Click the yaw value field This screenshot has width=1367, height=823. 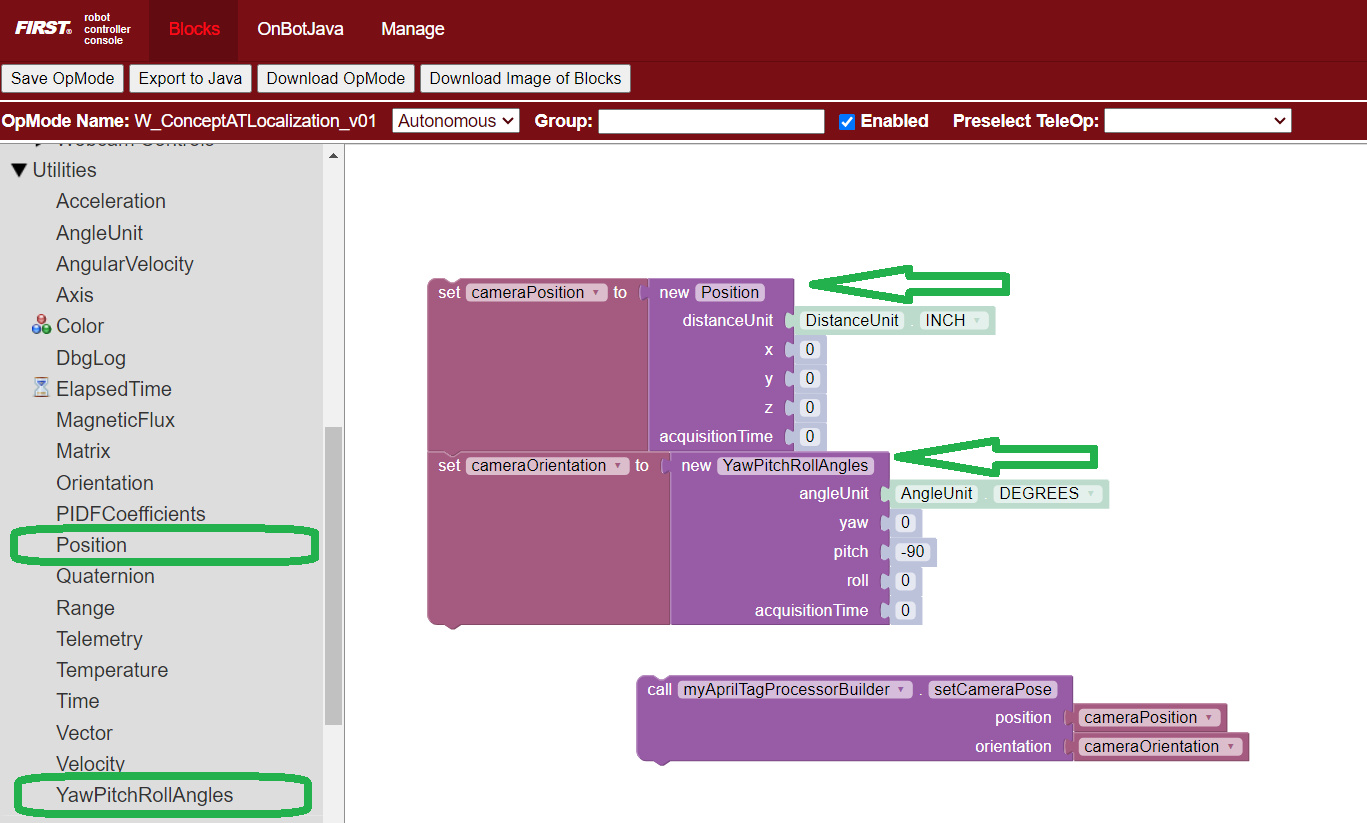[x=904, y=523]
